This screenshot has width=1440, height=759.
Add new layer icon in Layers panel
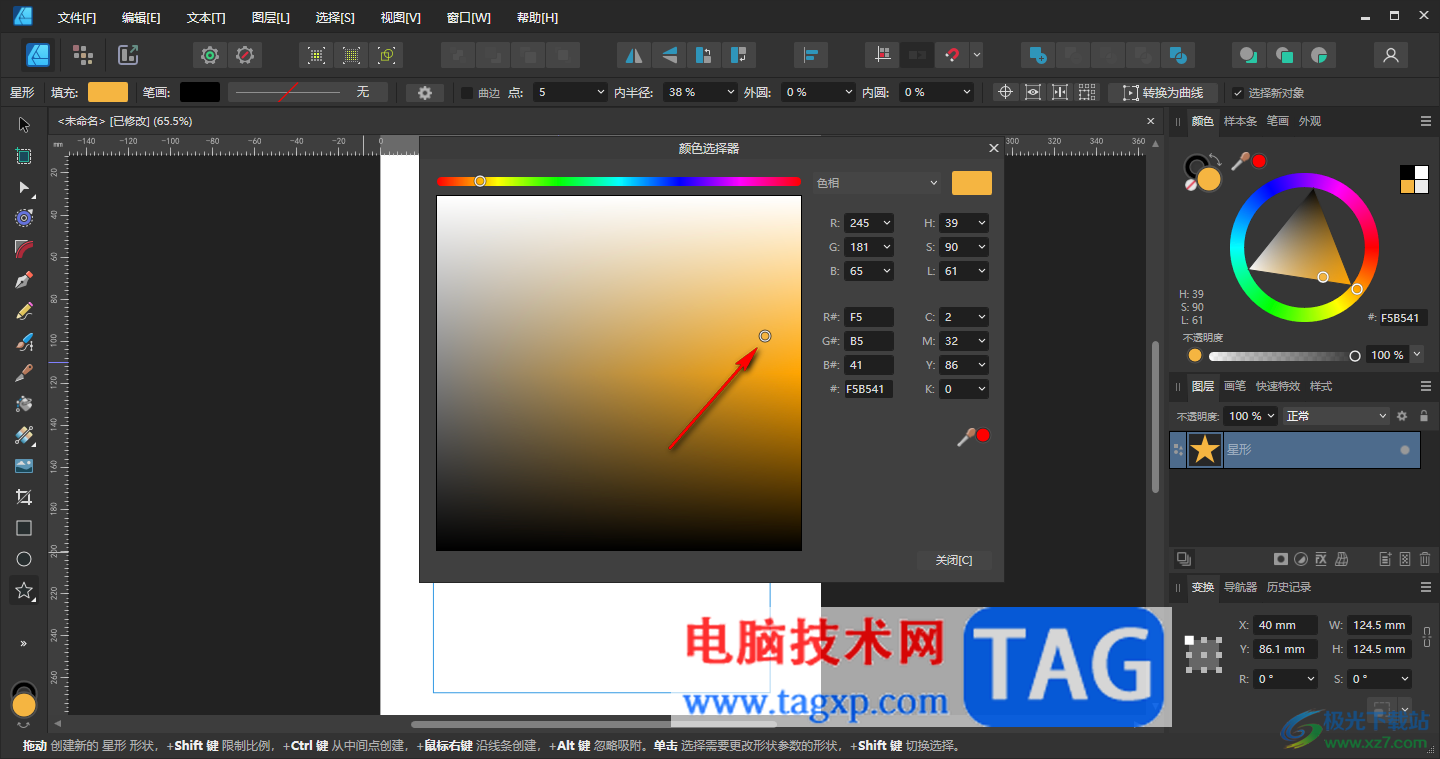tap(1385, 559)
